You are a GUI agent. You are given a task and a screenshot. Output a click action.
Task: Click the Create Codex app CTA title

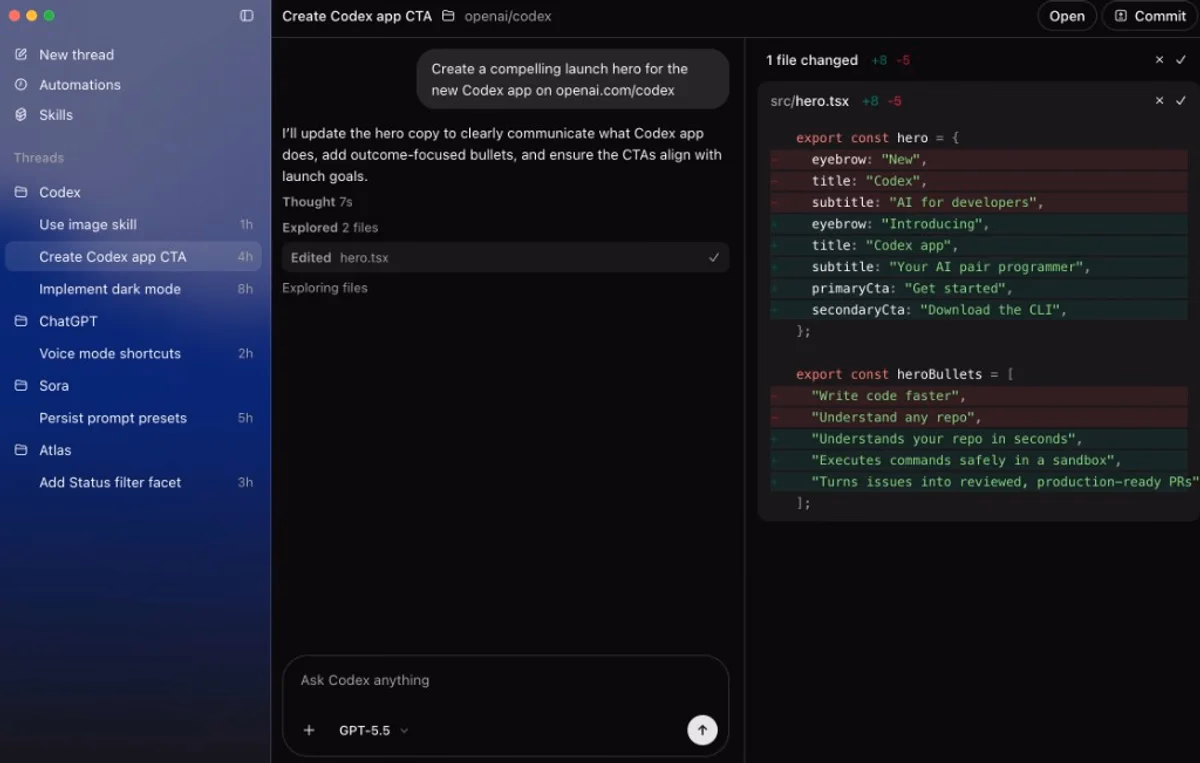coord(357,16)
